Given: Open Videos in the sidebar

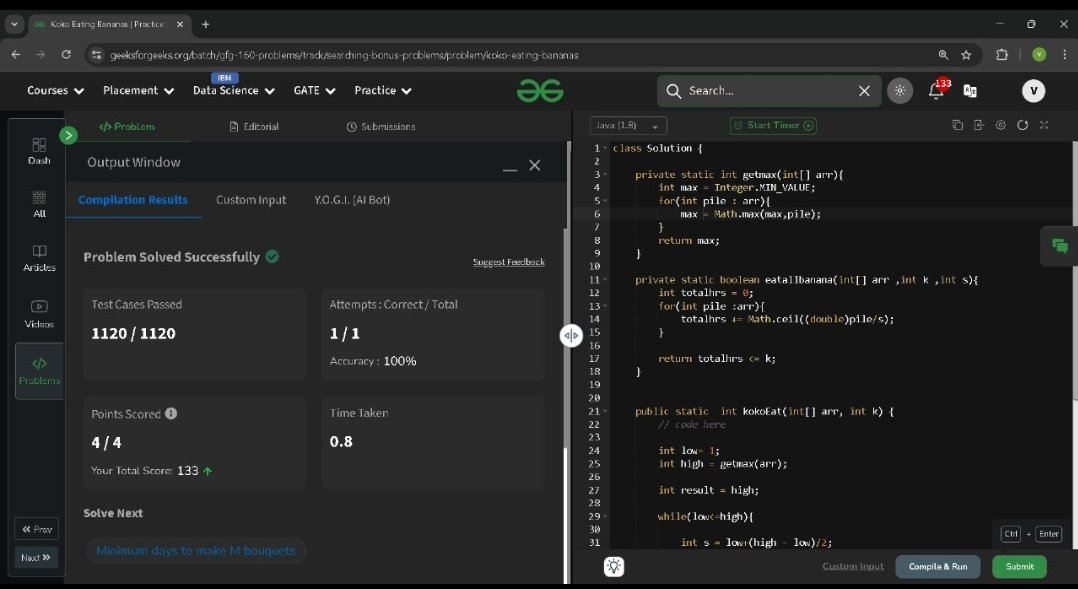Looking at the screenshot, I should (x=39, y=314).
